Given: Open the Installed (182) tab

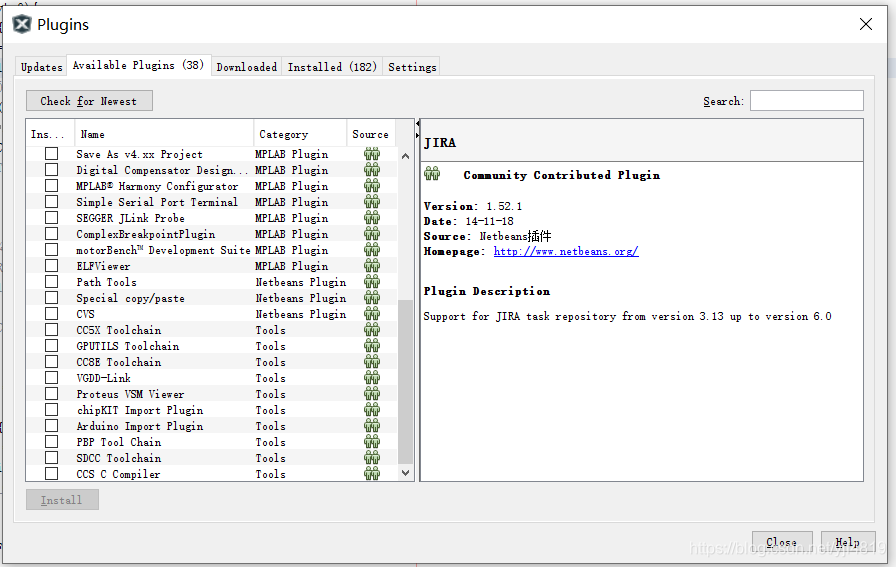Looking at the screenshot, I should tap(332, 67).
